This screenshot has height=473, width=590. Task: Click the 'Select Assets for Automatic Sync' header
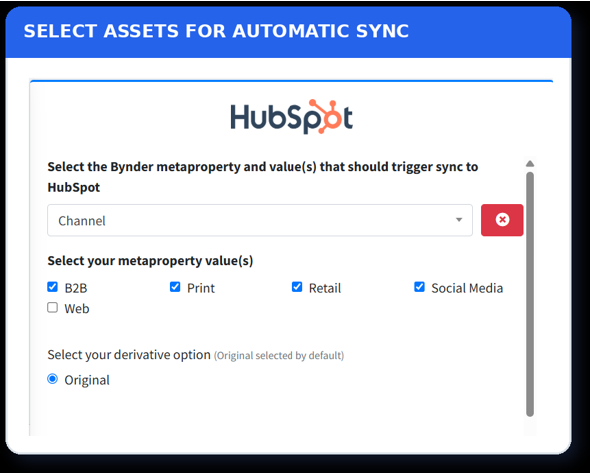216,31
